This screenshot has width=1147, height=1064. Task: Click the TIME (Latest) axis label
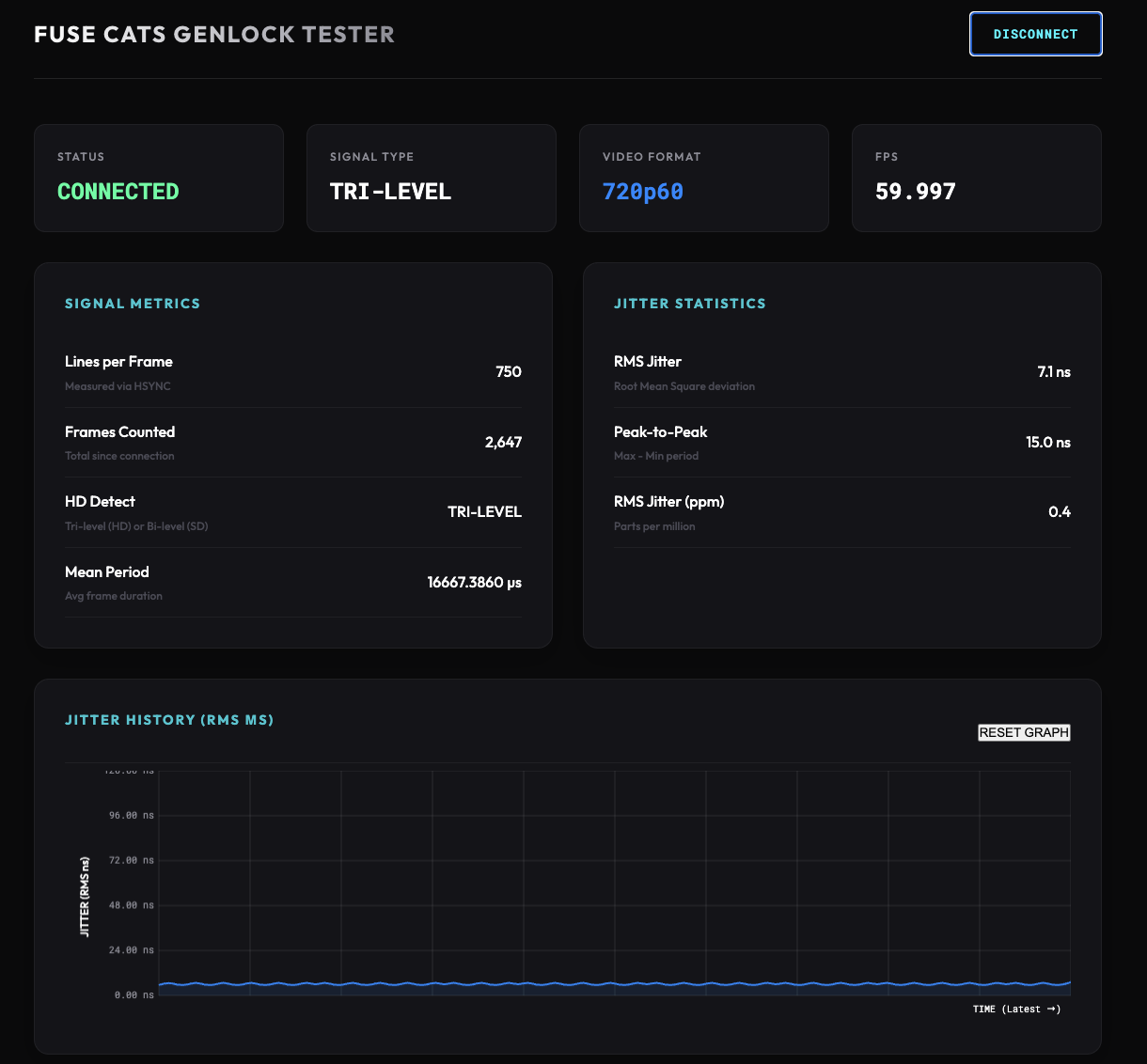[1016, 1009]
